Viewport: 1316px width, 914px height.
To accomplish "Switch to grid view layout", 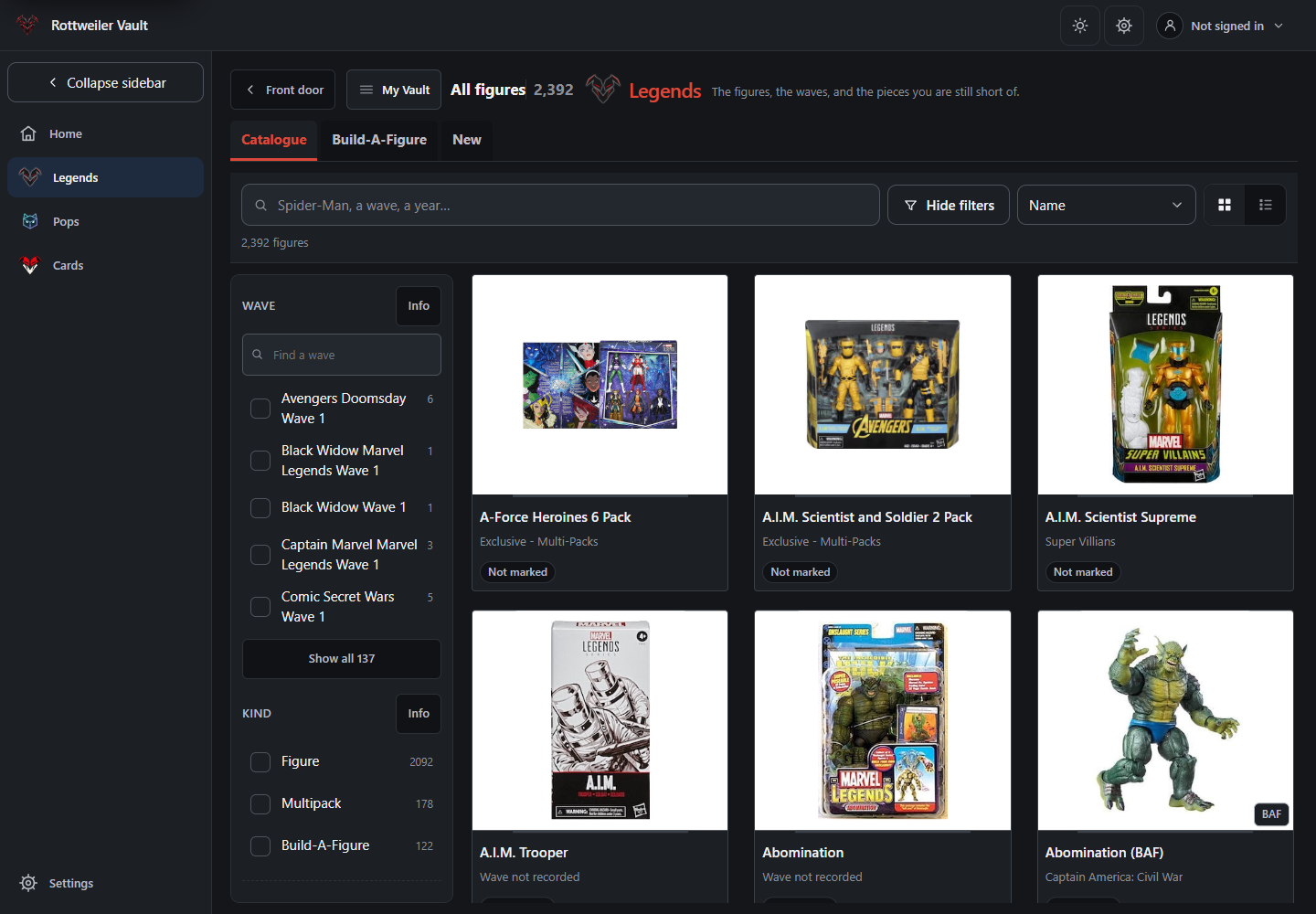I will 1225,205.
